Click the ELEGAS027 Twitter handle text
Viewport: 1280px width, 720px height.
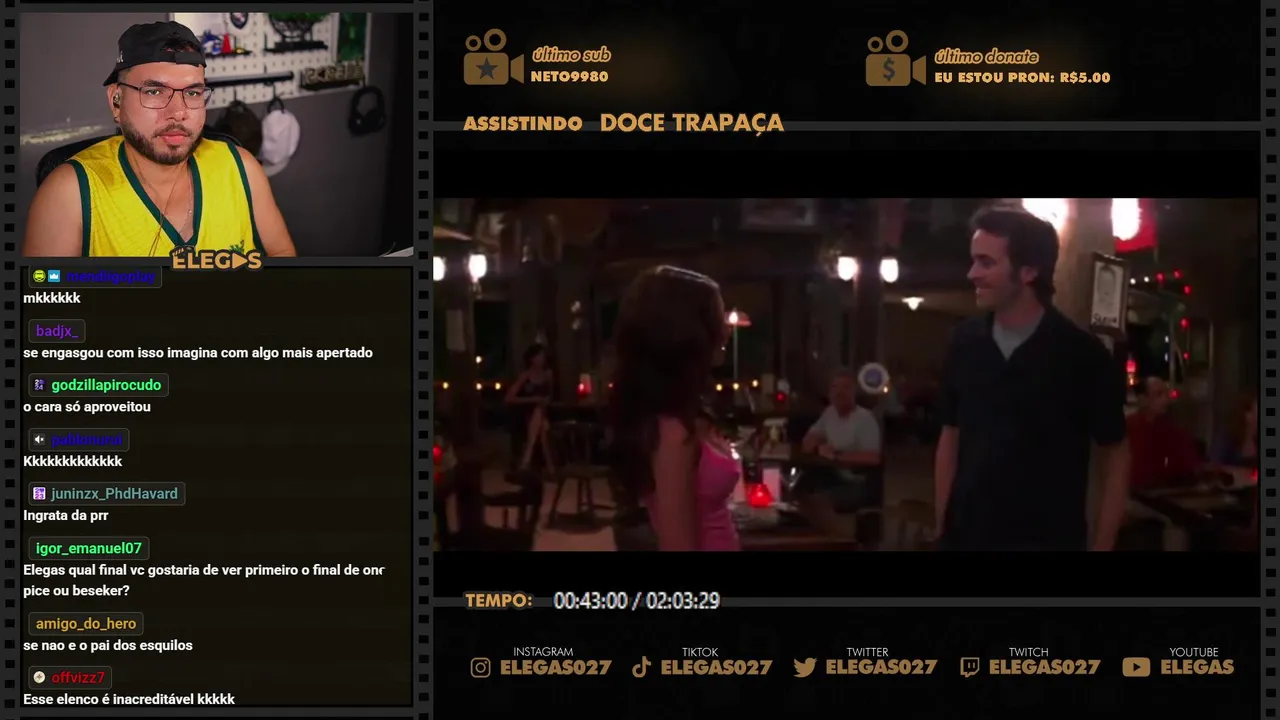tap(881, 668)
